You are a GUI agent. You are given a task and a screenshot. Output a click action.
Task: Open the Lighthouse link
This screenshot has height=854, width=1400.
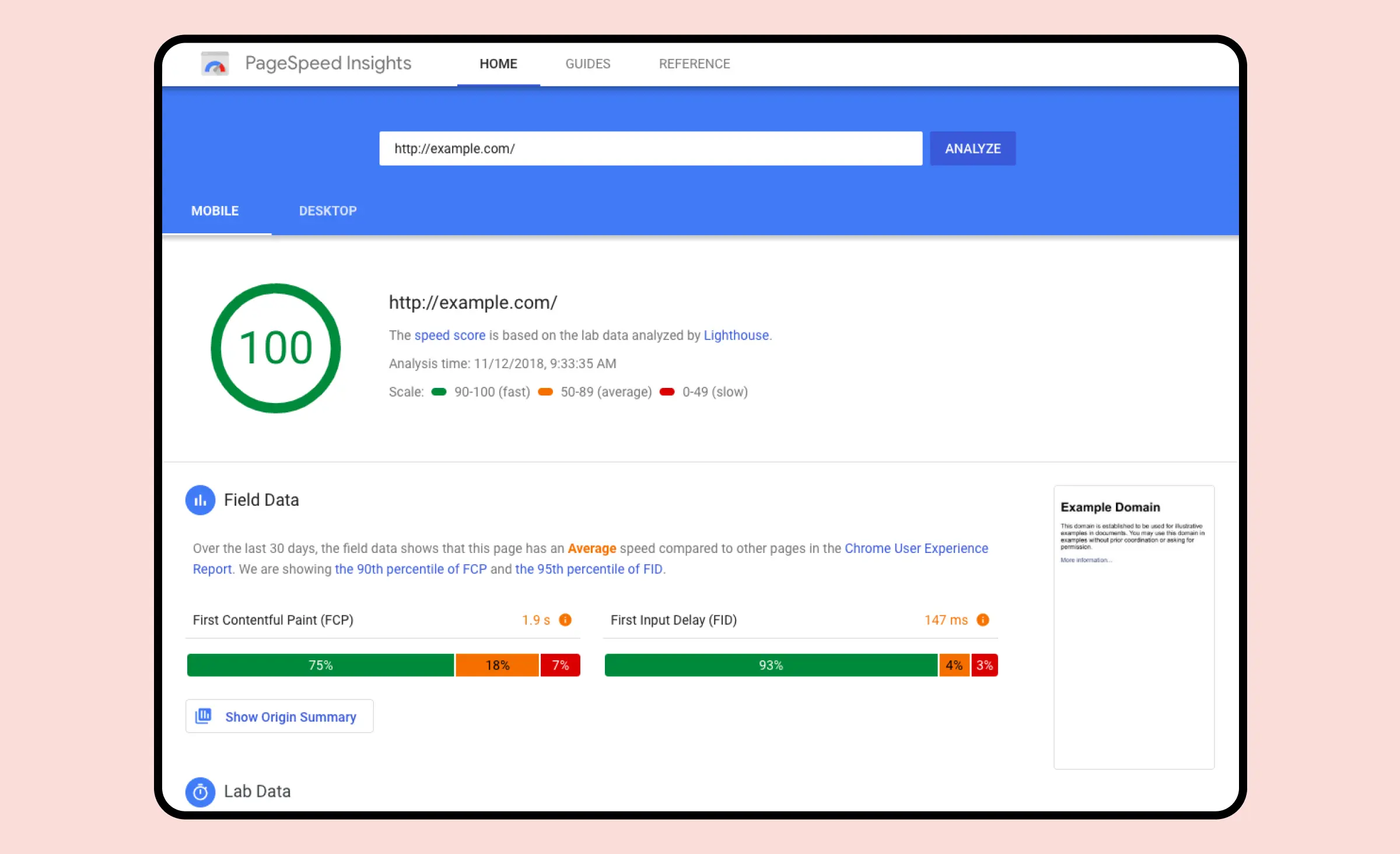[736, 335]
